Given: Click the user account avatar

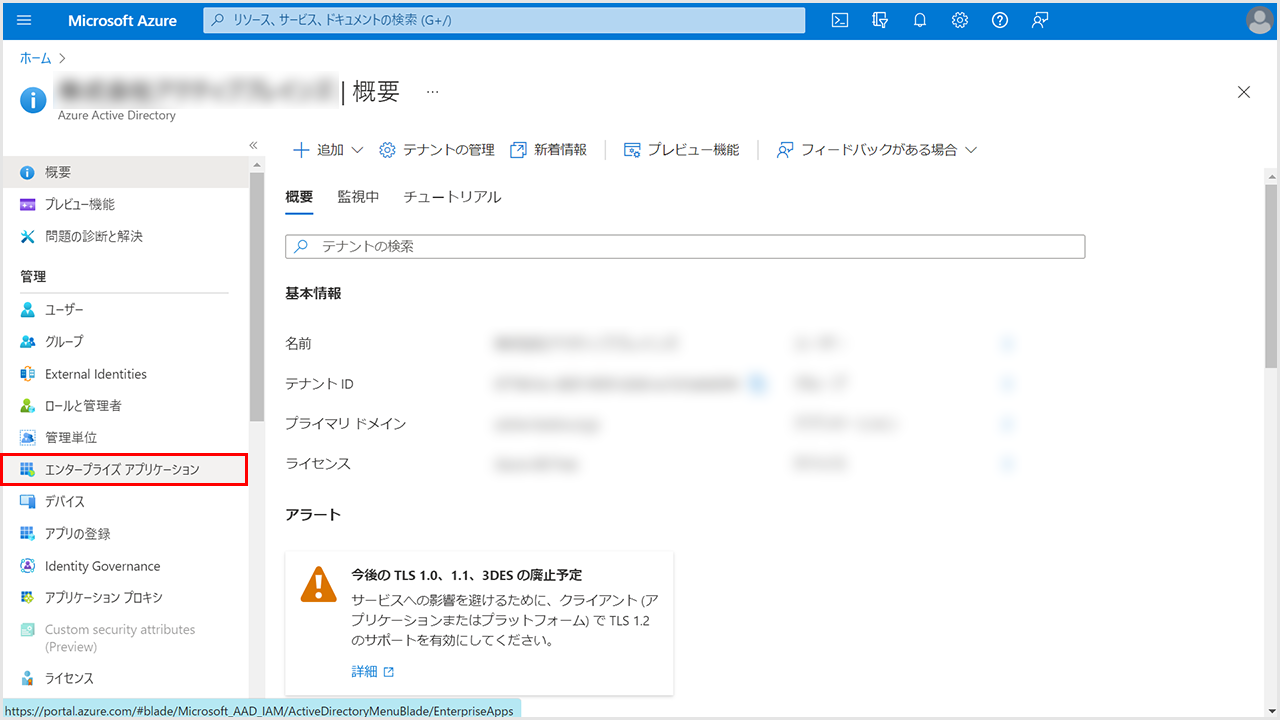Looking at the screenshot, I should (1260, 20).
